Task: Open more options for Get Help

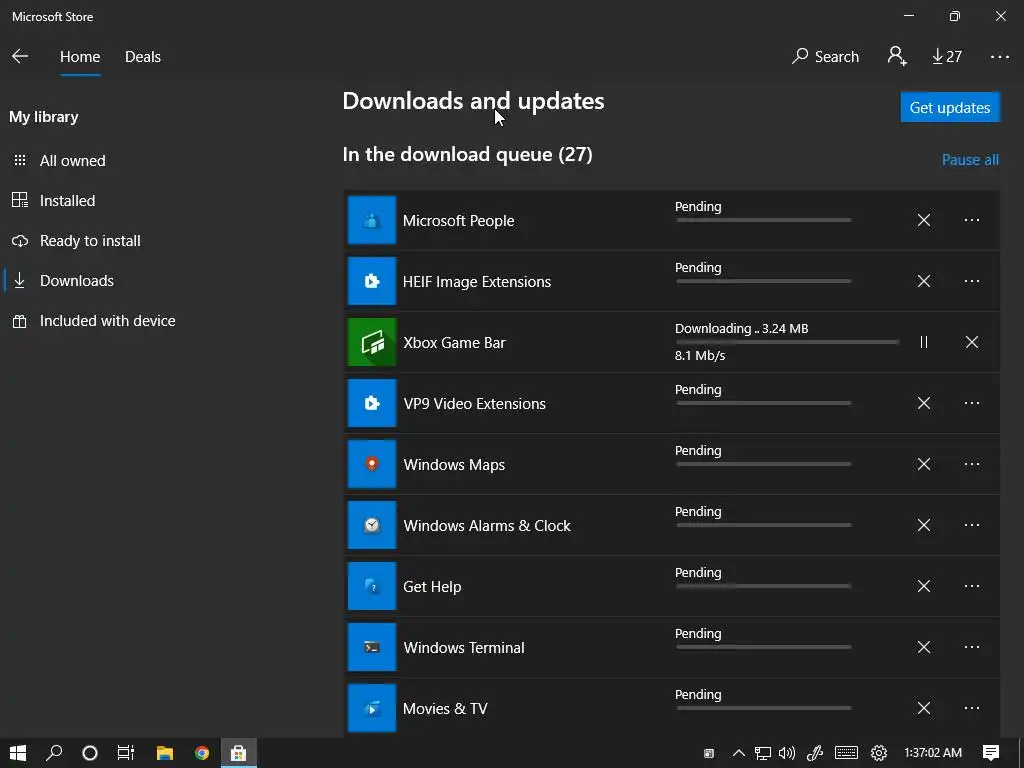Action: coord(972,586)
